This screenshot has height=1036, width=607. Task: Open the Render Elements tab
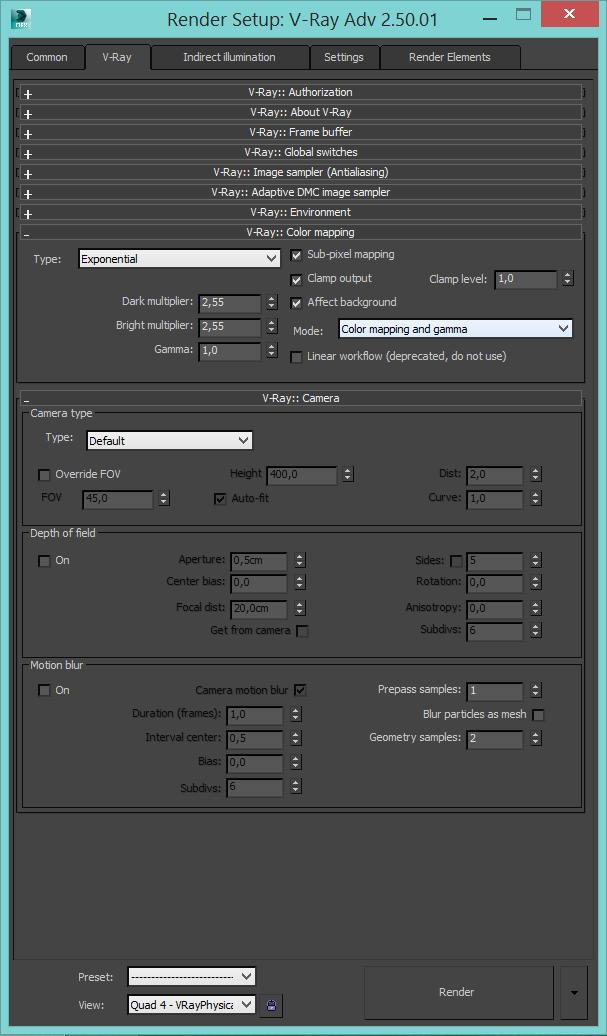[x=449, y=57]
